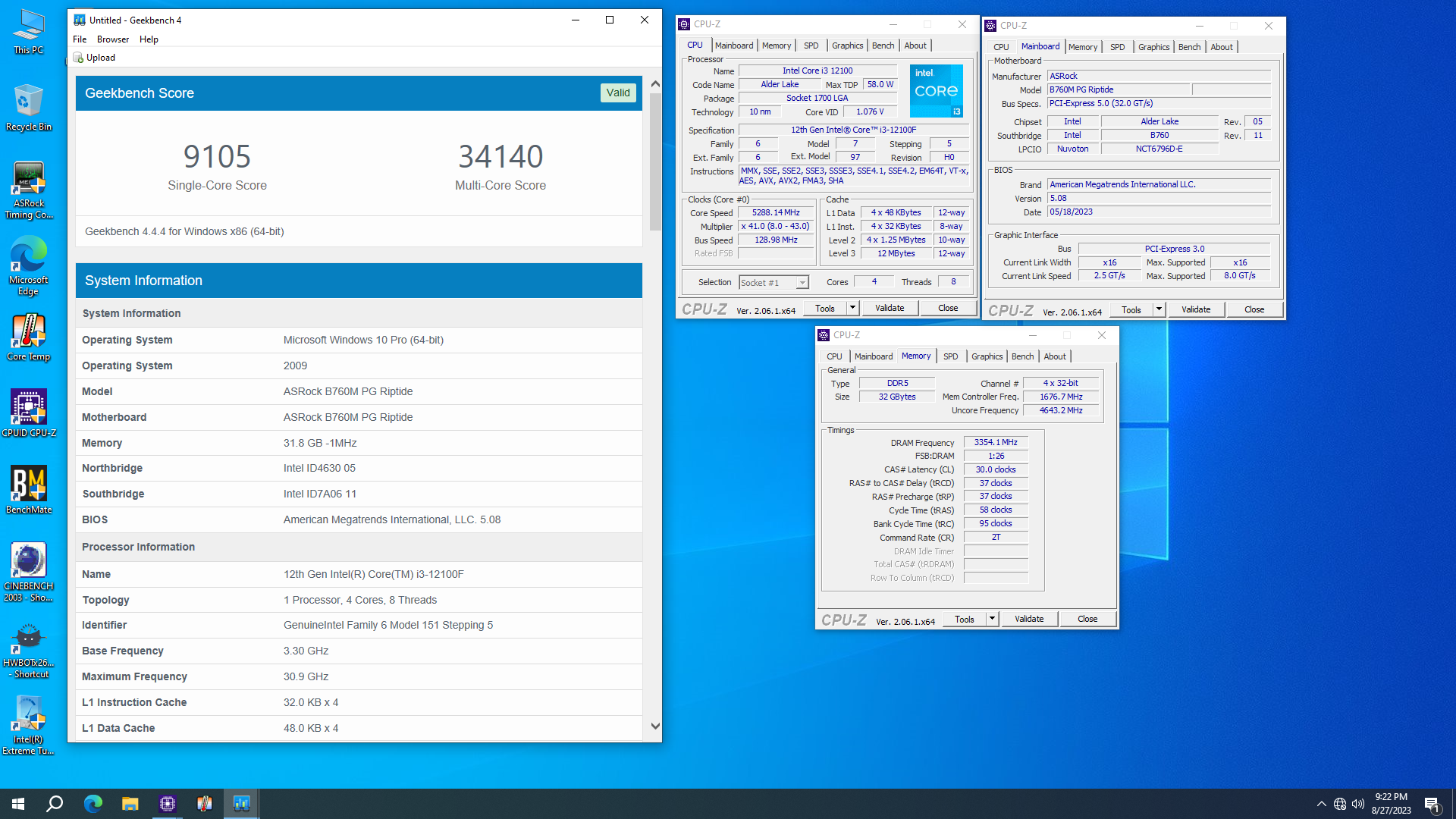Click Geekbench scrollbar up arrow

point(655,84)
